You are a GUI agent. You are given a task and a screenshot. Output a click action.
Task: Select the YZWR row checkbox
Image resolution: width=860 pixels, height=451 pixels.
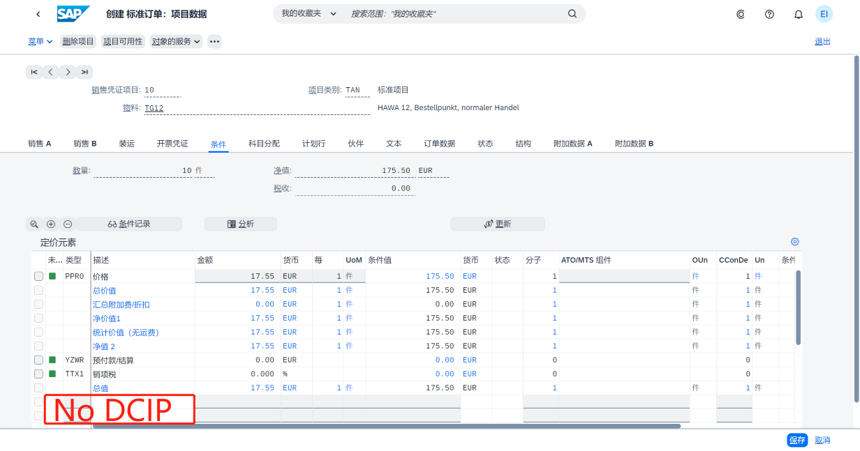(x=39, y=360)
